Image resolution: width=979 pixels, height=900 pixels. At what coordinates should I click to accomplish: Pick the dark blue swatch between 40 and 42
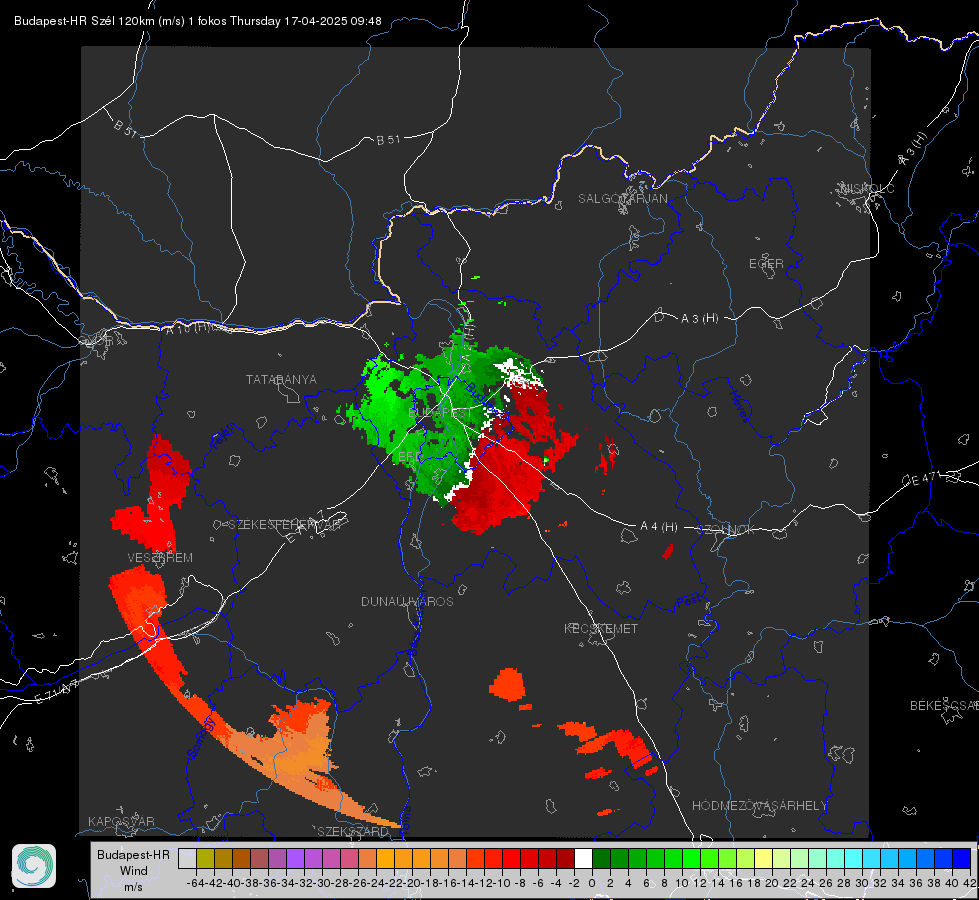coord(962,859)
